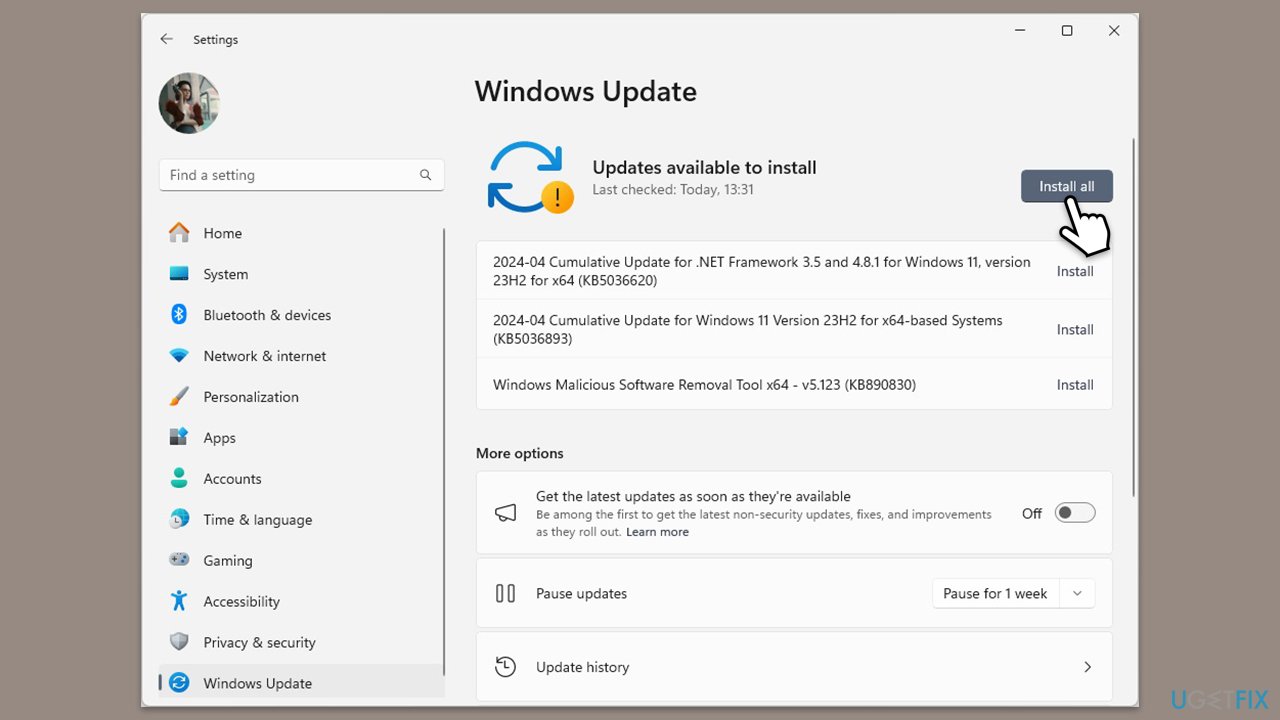Screen dimensions: 1280x720
Task: Click the Install all button
Action: pyautogui.click(x=1066, y=186)
